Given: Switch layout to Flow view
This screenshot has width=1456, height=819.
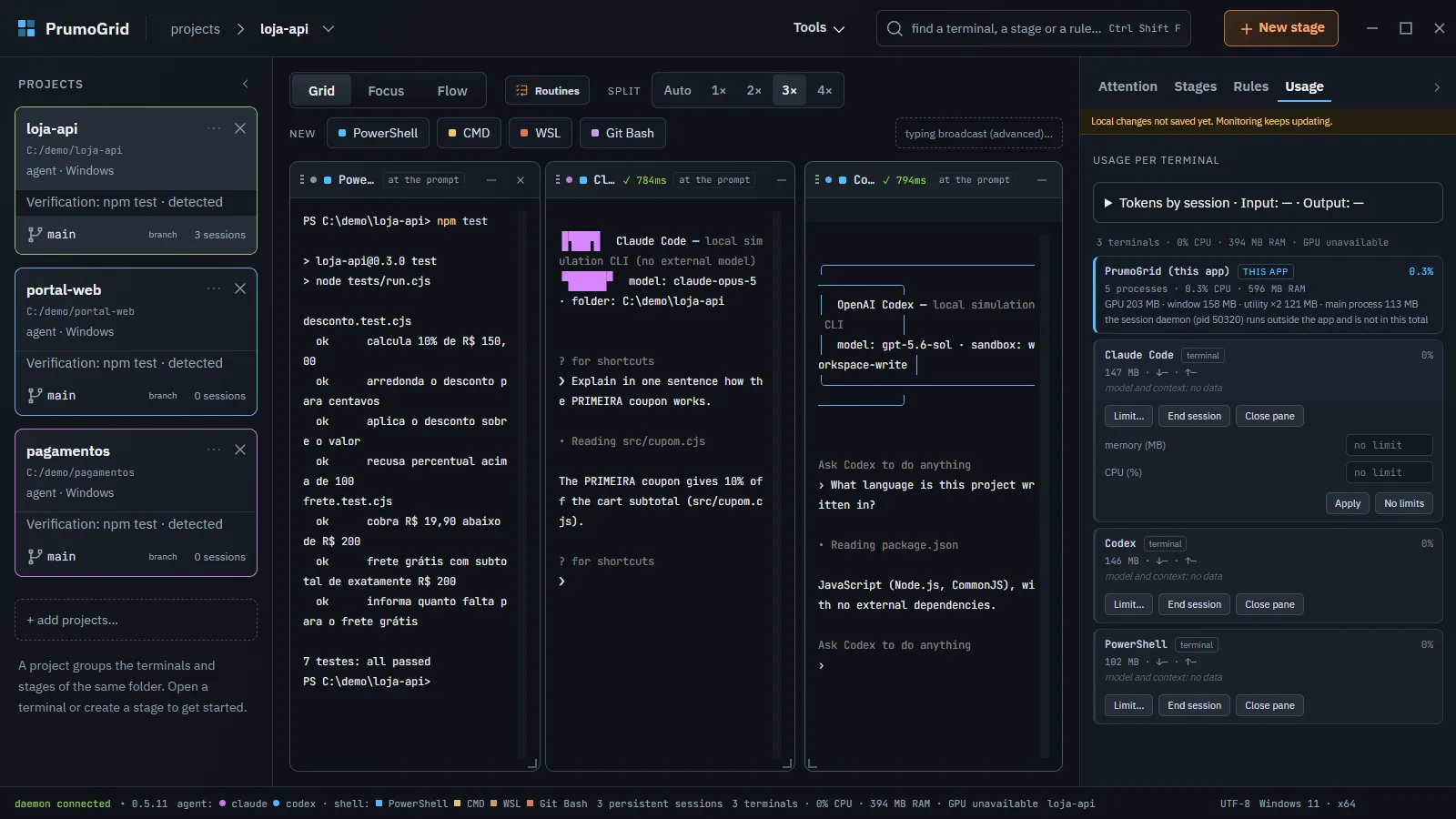Looking at the screenshot, I should [452, 91].
